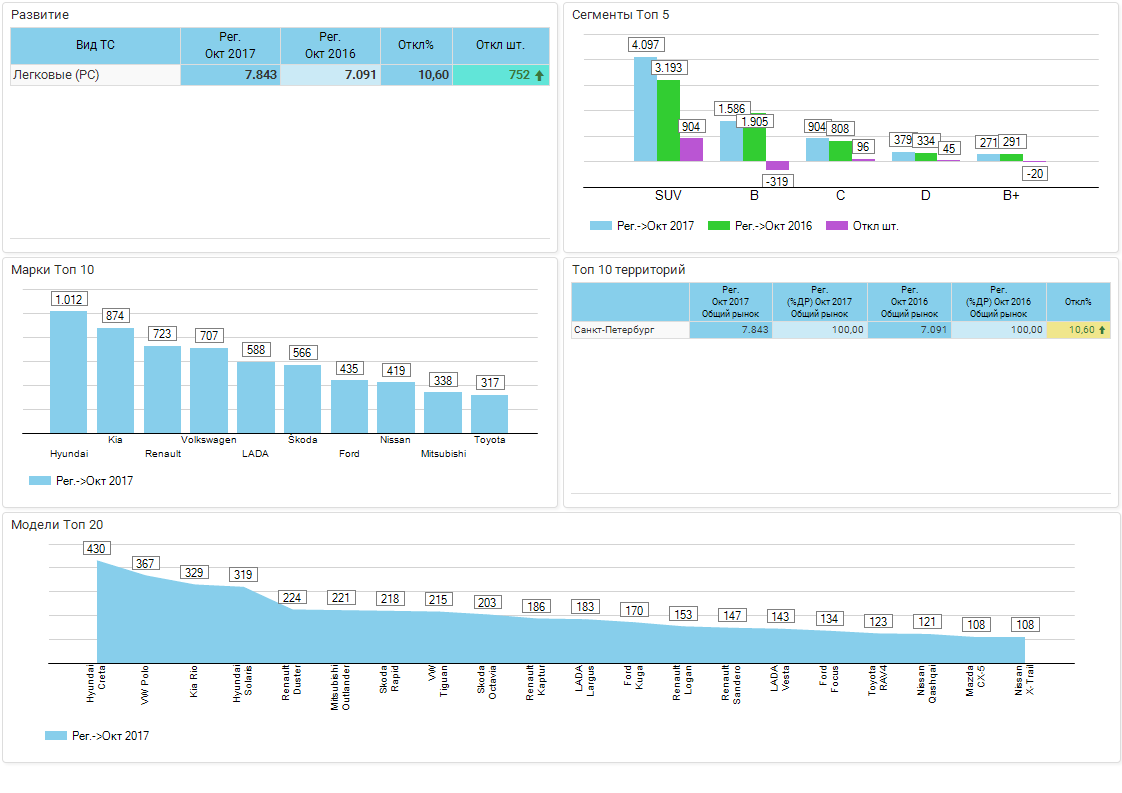This screenshot has width=1122, height=793.
Task: Click the Toyota bar labeled 317
Action: [x=489, y=414]
